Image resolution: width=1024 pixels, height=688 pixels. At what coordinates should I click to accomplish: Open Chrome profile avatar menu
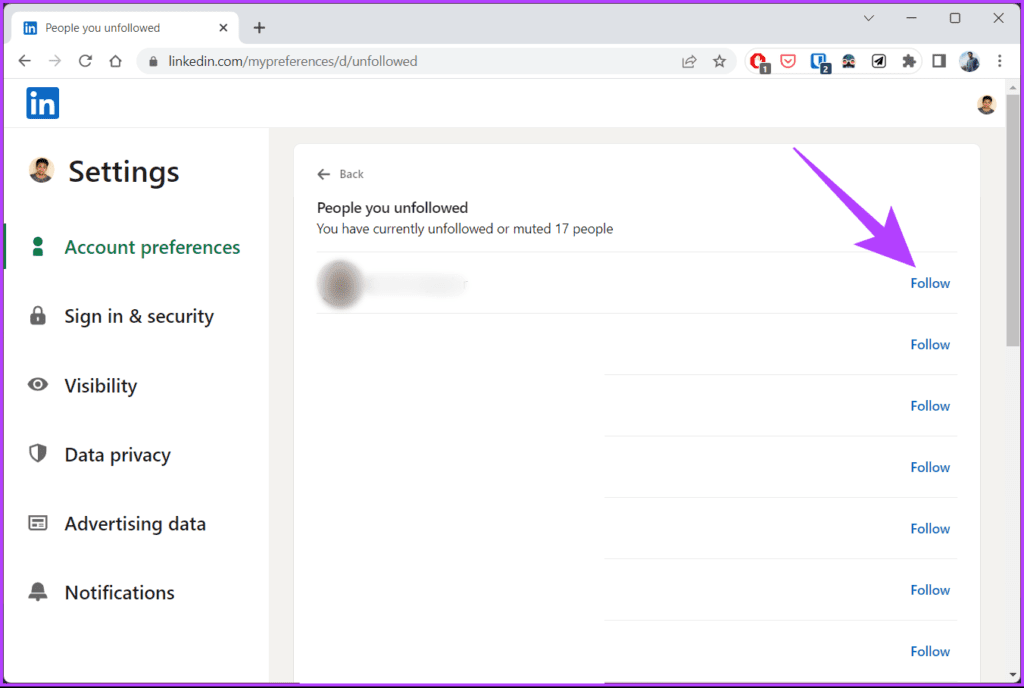969,61
